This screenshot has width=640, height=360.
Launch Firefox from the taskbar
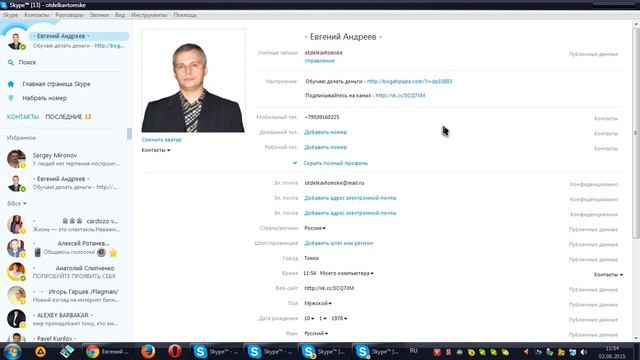coord(148,351)
